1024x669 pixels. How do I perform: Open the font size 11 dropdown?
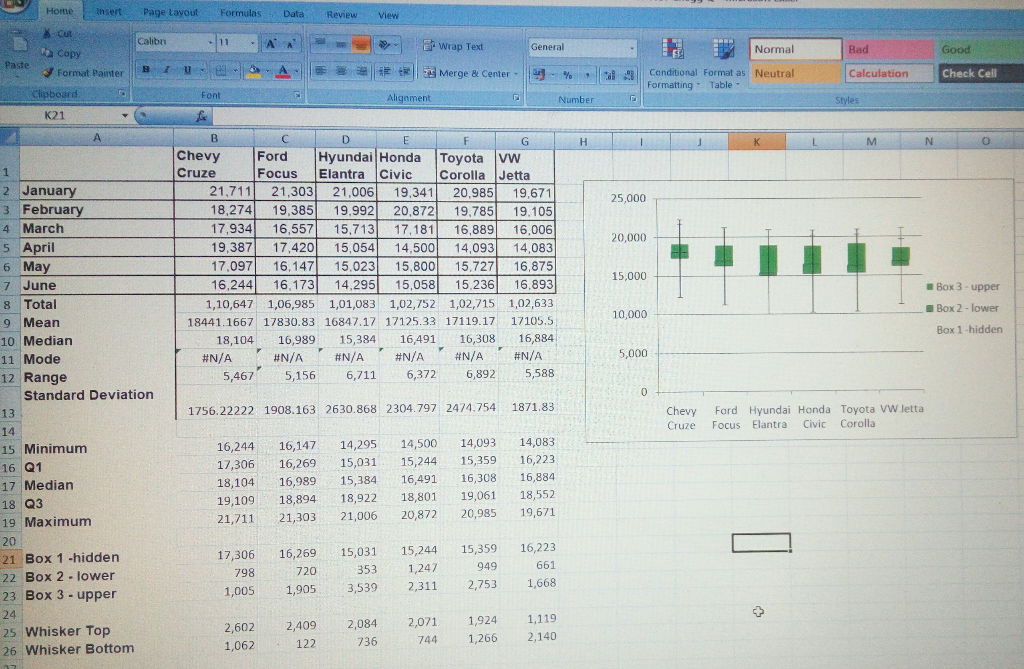[253, 43]
